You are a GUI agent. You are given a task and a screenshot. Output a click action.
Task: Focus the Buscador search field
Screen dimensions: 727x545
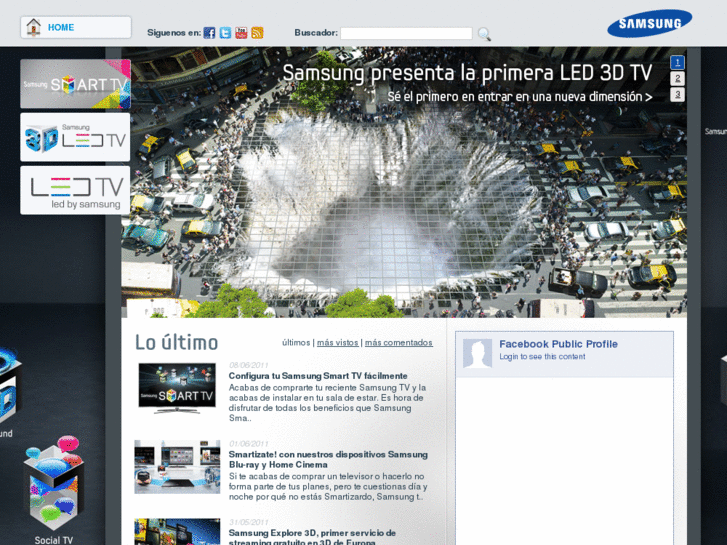(x=406, y=33)
